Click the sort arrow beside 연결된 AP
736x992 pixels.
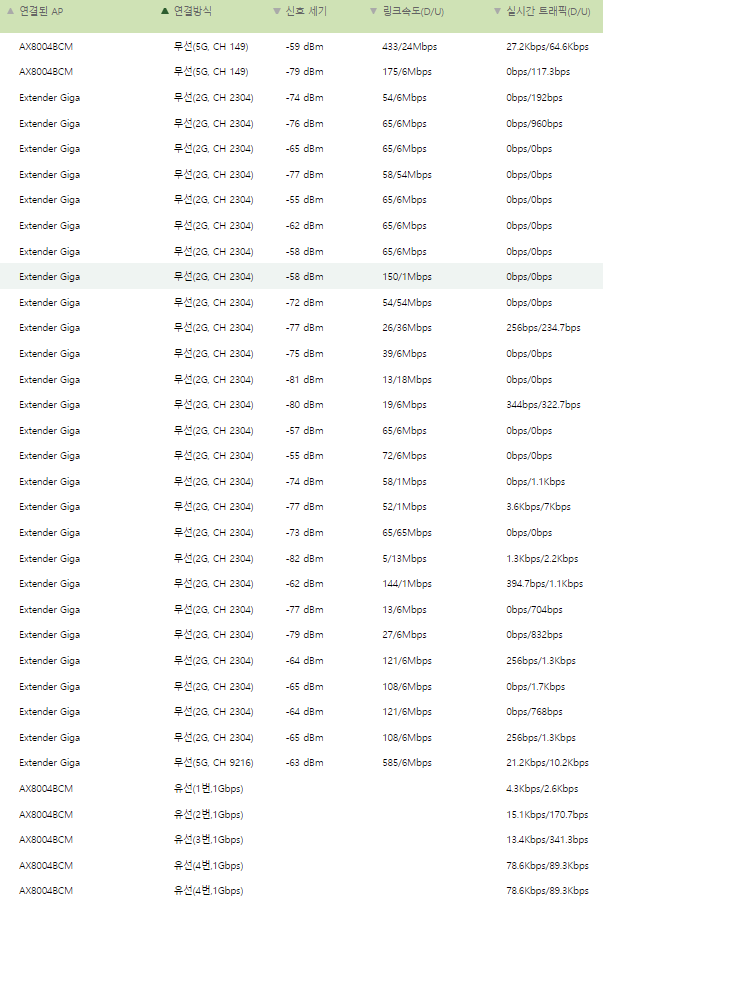[x=10, y=11]
